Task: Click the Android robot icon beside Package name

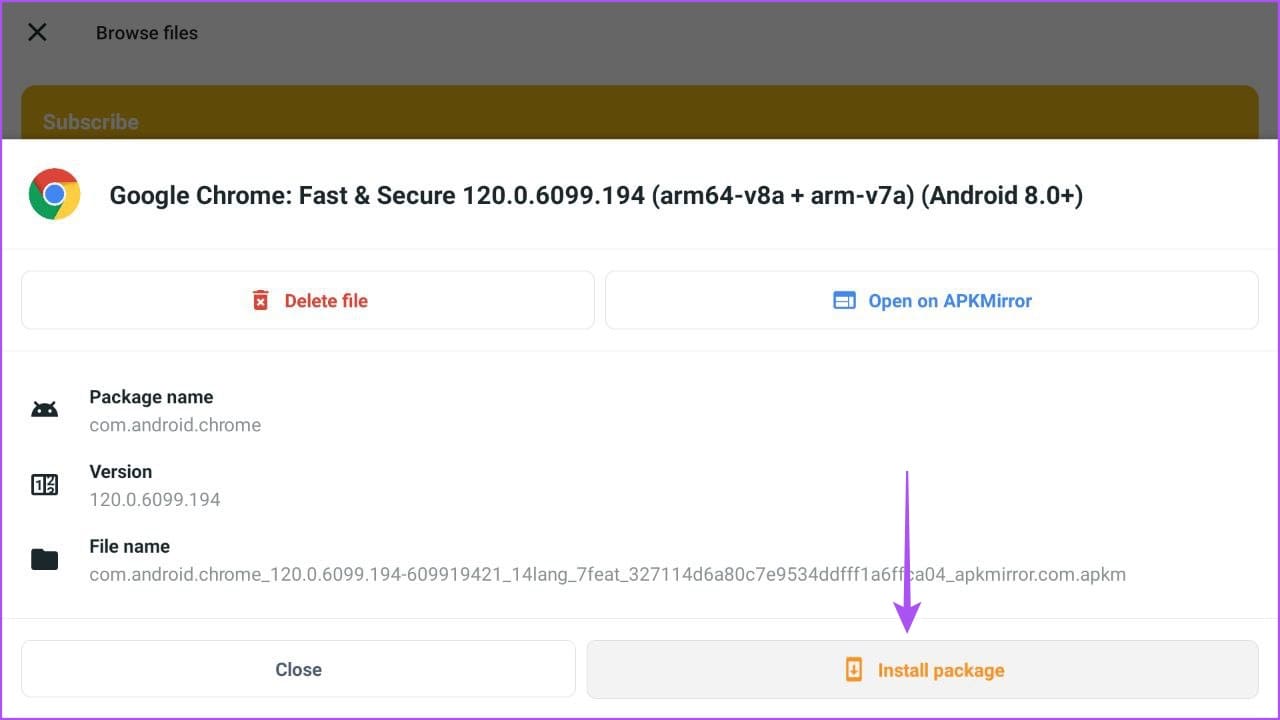Action: click(44, 410)
